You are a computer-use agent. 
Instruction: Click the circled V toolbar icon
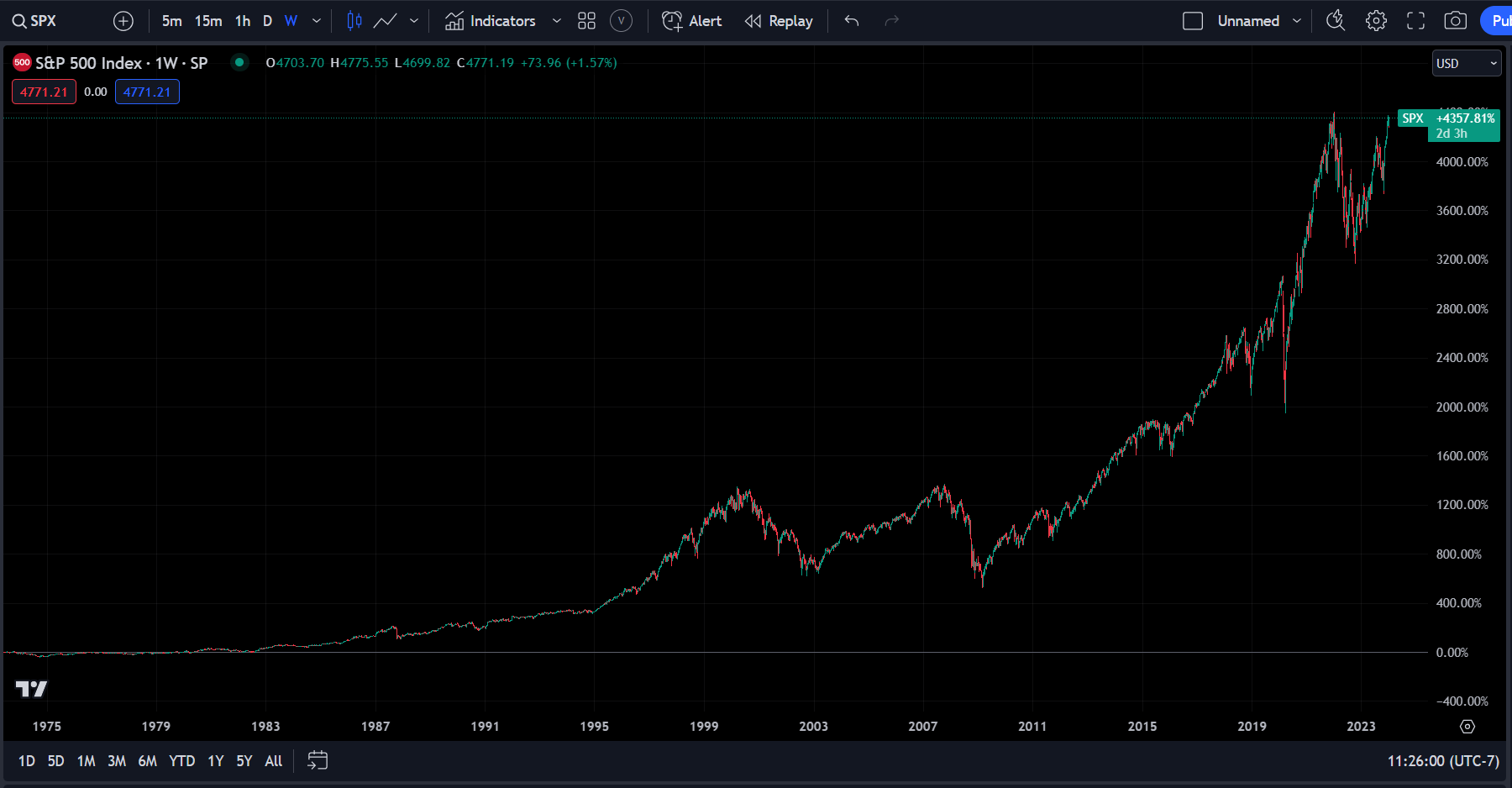pos(621,21)
